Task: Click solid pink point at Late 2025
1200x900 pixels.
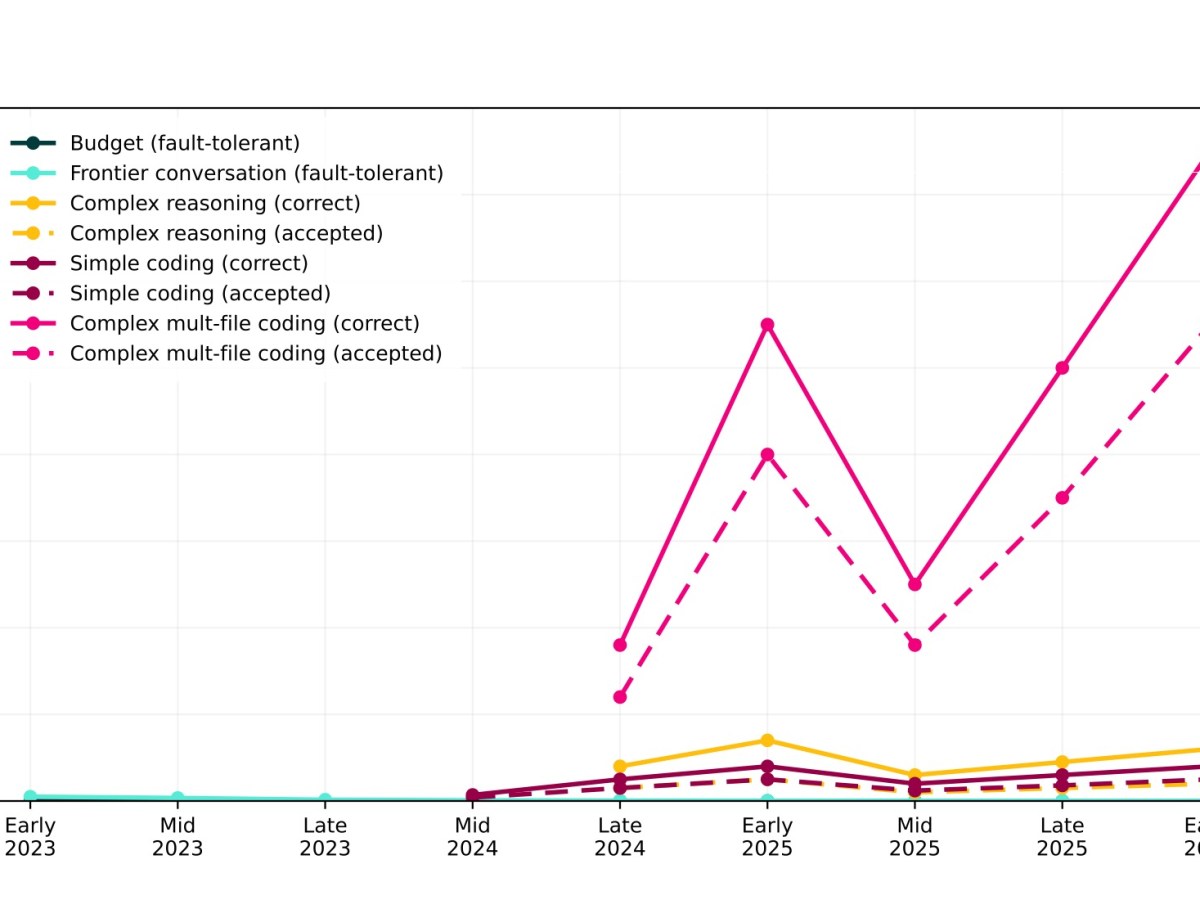Action: 1062,368
